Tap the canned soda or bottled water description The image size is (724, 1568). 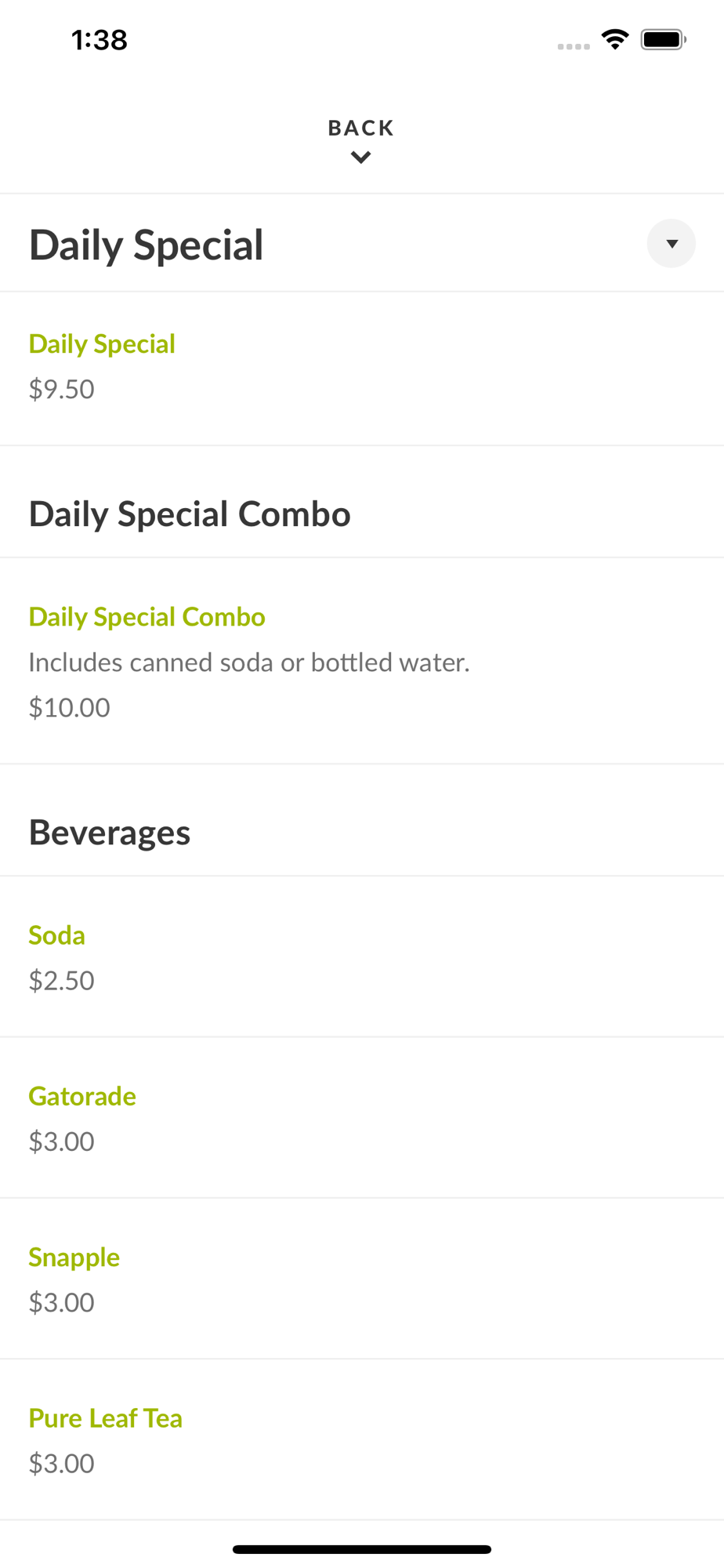click(x=249, y=662)
